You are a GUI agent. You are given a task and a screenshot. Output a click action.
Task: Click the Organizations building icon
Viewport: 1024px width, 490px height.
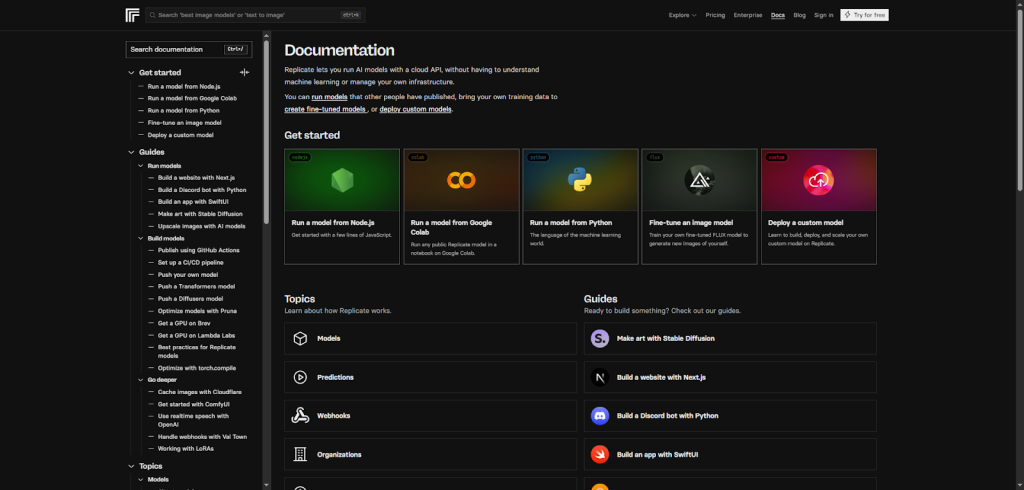tap(299, 454)
